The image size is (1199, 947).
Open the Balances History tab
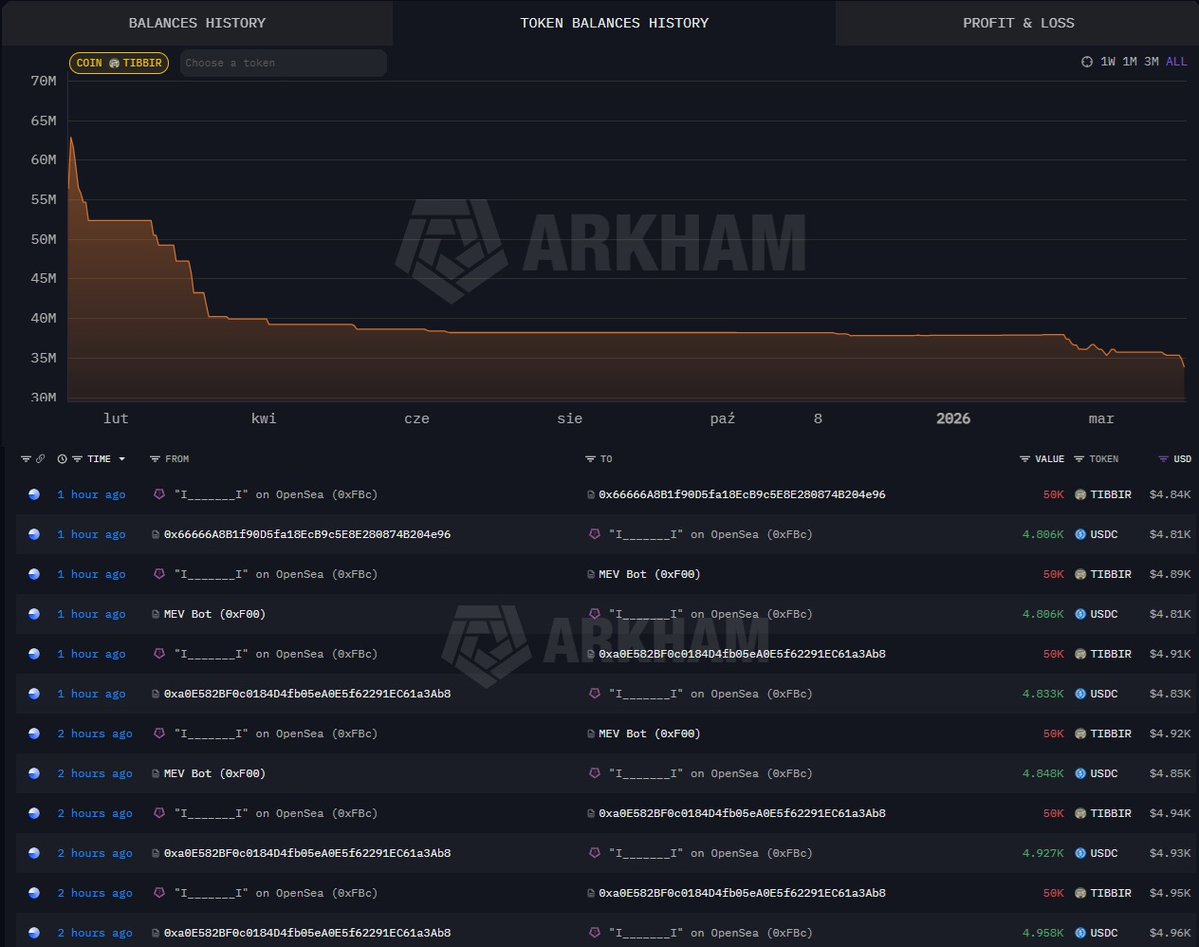tap(197, 23)
